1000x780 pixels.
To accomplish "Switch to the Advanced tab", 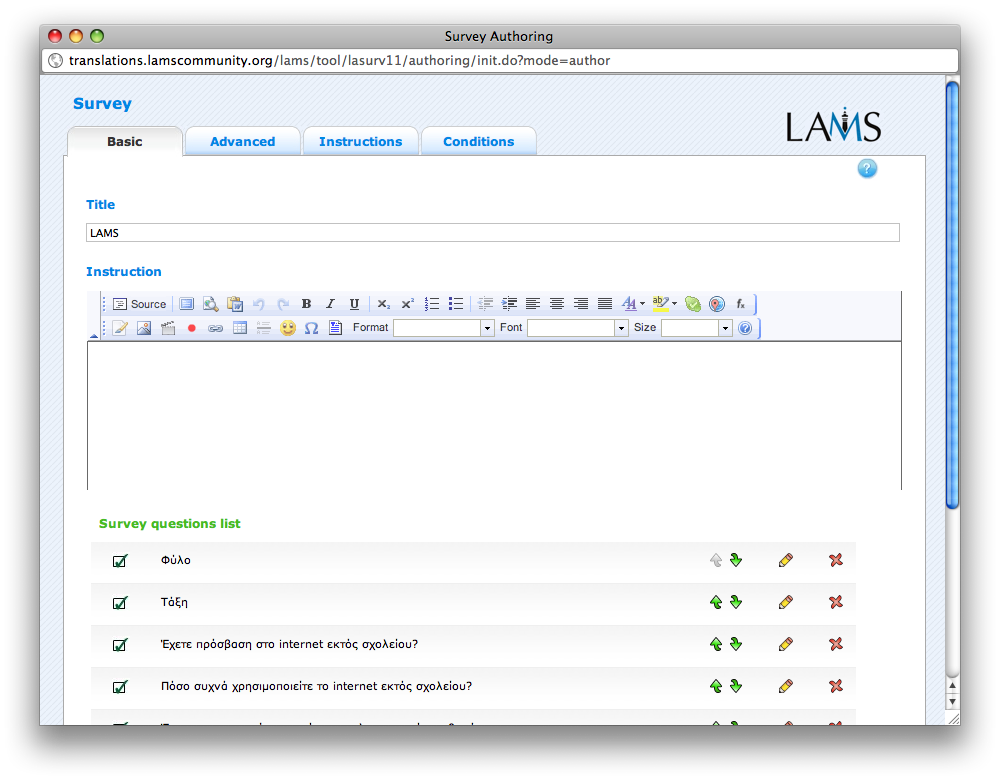I will click(242, 142).
